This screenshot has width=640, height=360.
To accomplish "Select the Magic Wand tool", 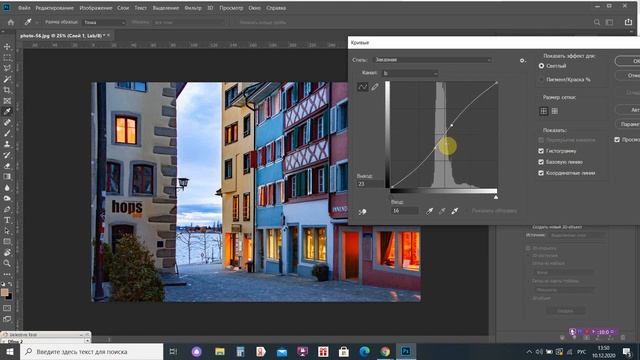I will click(x=7, y=79).
